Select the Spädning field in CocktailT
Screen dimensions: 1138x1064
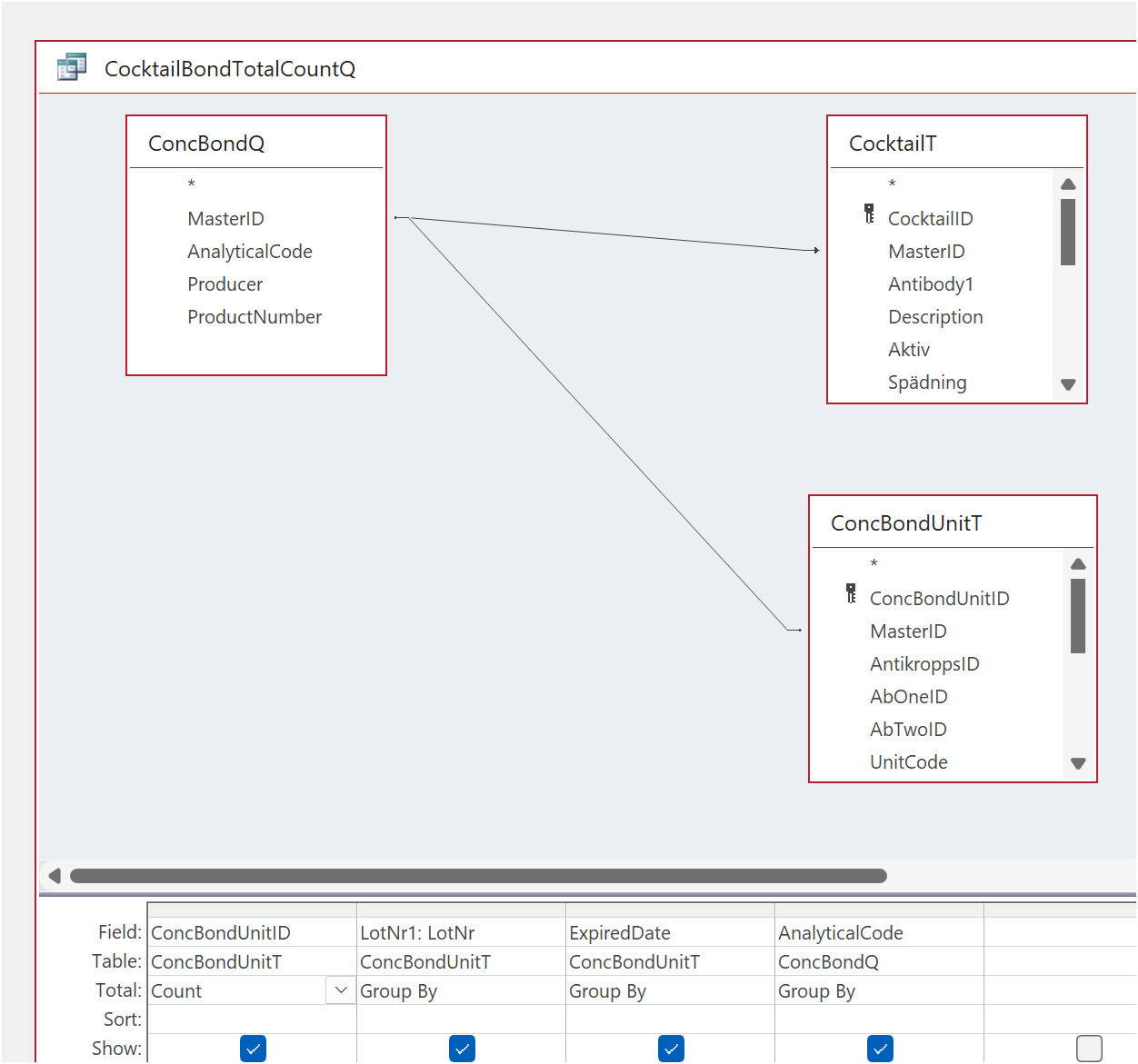927,383
